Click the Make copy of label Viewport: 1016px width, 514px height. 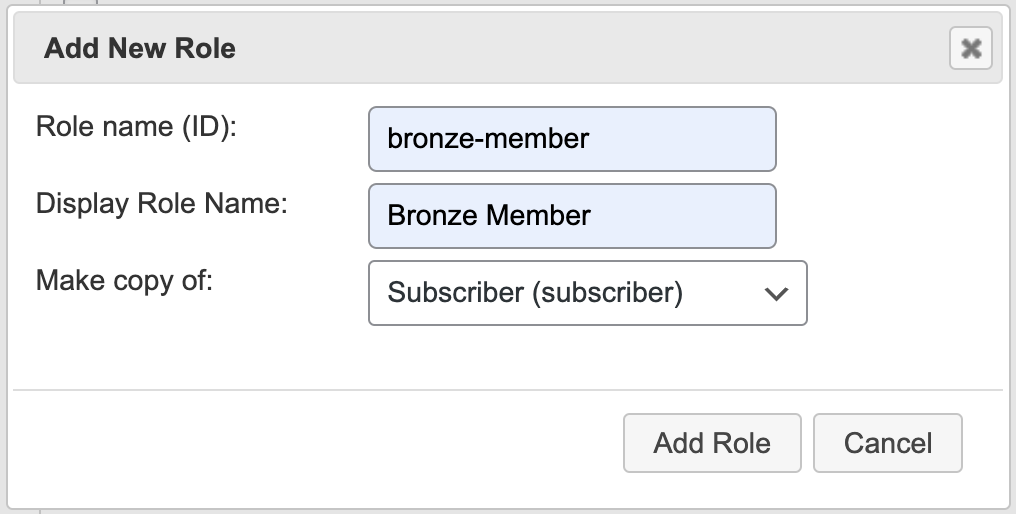pos(125,279)
